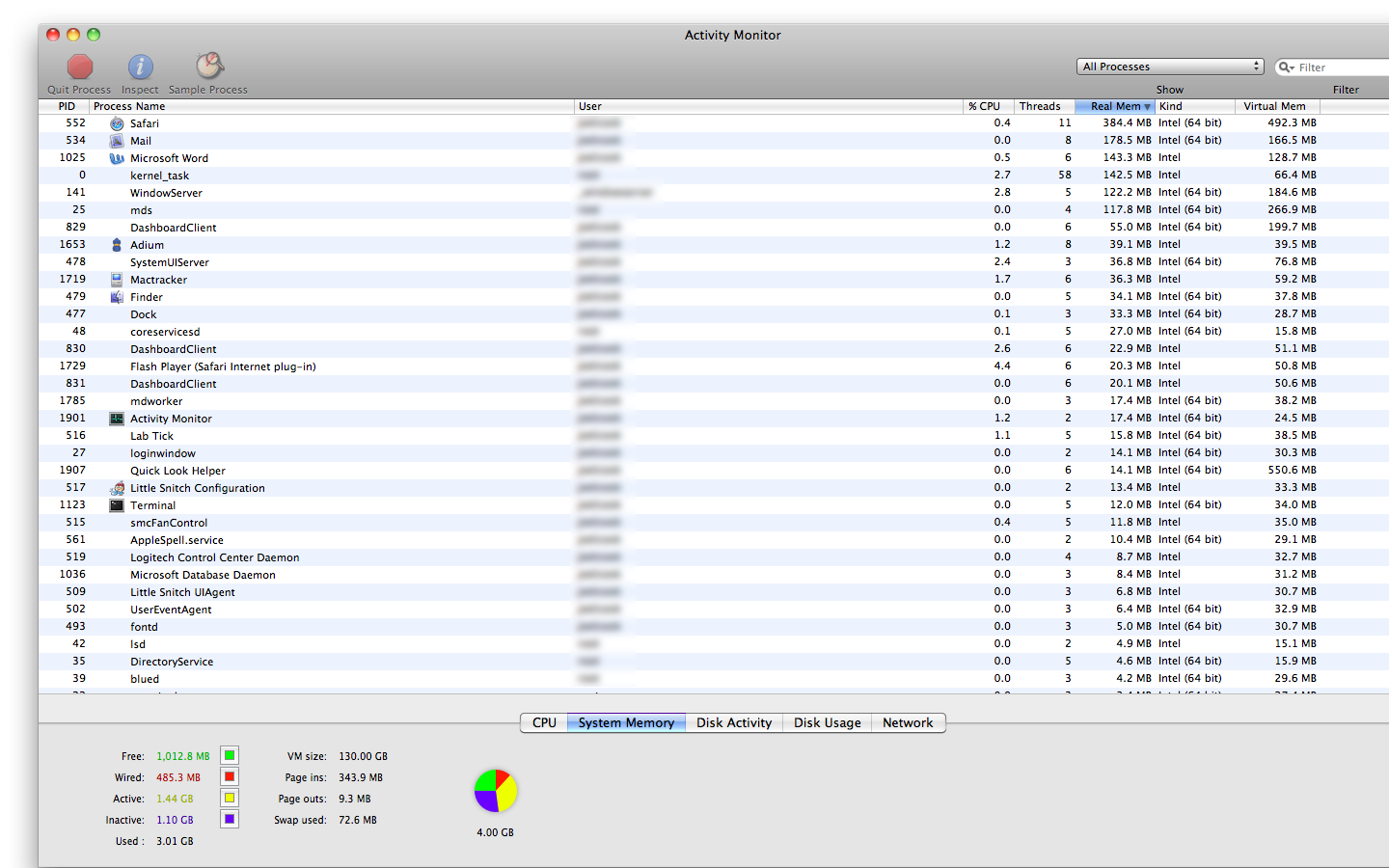1389x868 pixels.
Task: Sort by User column header
Action: (x=769, y=106)
